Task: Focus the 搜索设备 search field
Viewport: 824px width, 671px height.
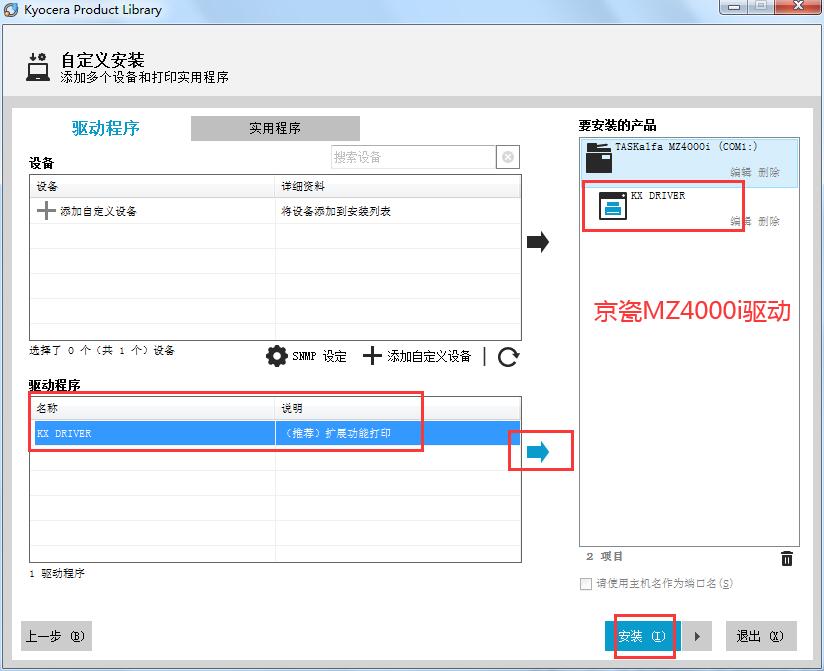Action: (x=414, y=157)
